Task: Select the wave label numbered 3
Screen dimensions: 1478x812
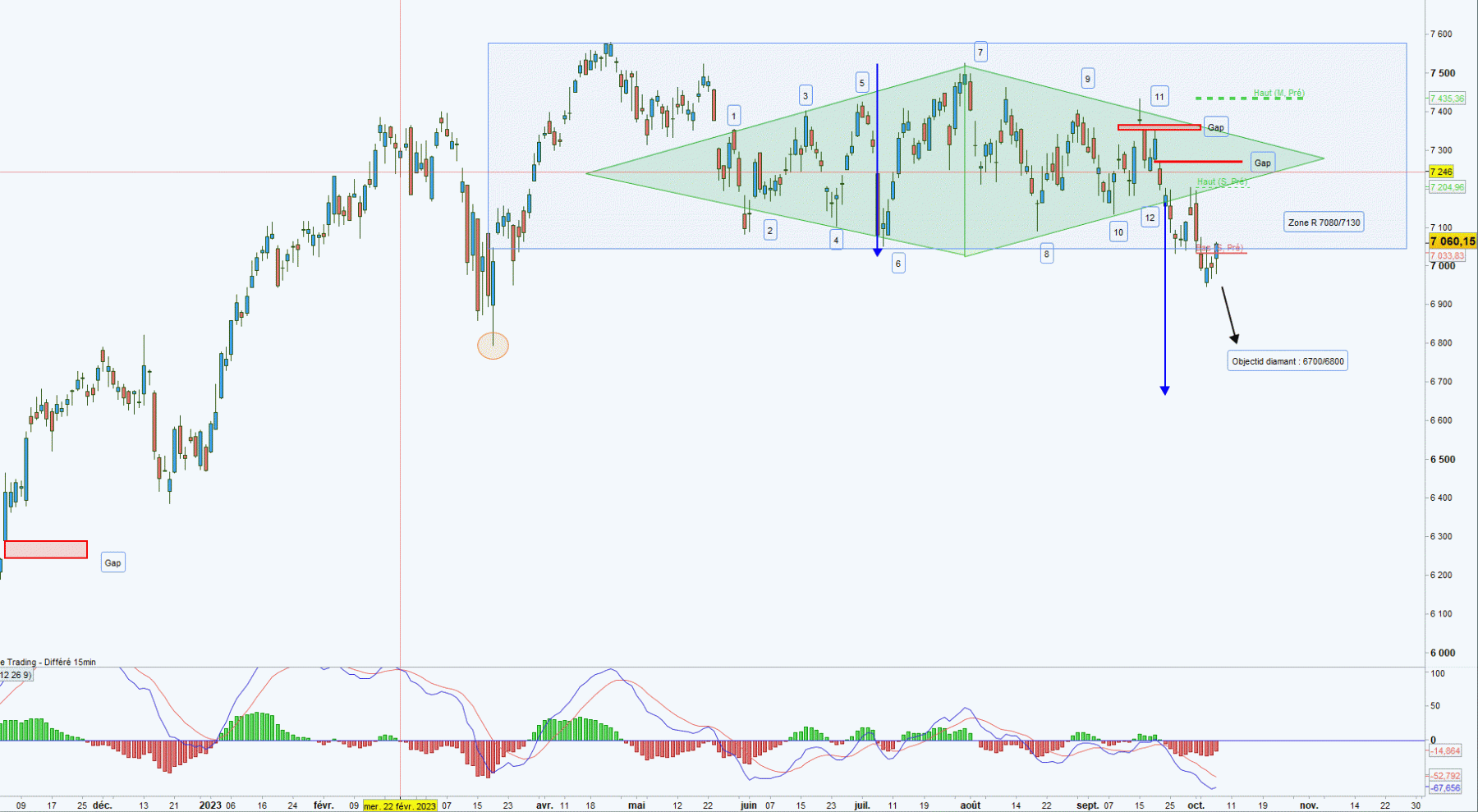Action: coord(806,95)
